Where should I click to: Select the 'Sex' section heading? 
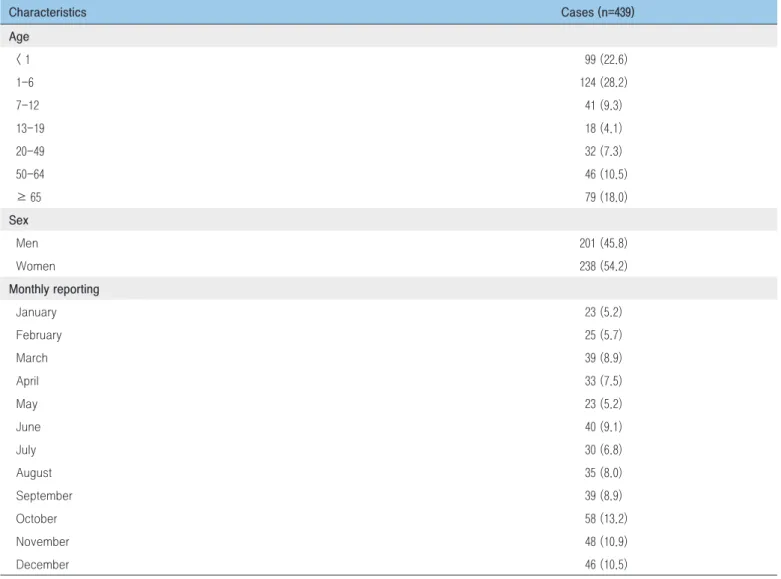point(18,220)
